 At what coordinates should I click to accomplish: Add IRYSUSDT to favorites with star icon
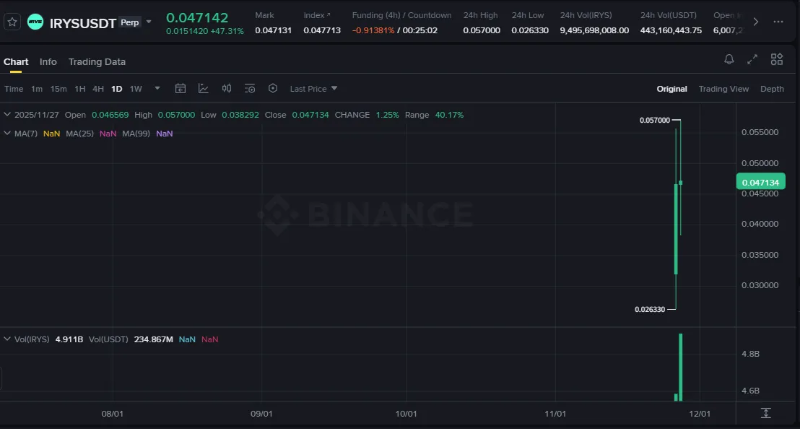(12, 22)
